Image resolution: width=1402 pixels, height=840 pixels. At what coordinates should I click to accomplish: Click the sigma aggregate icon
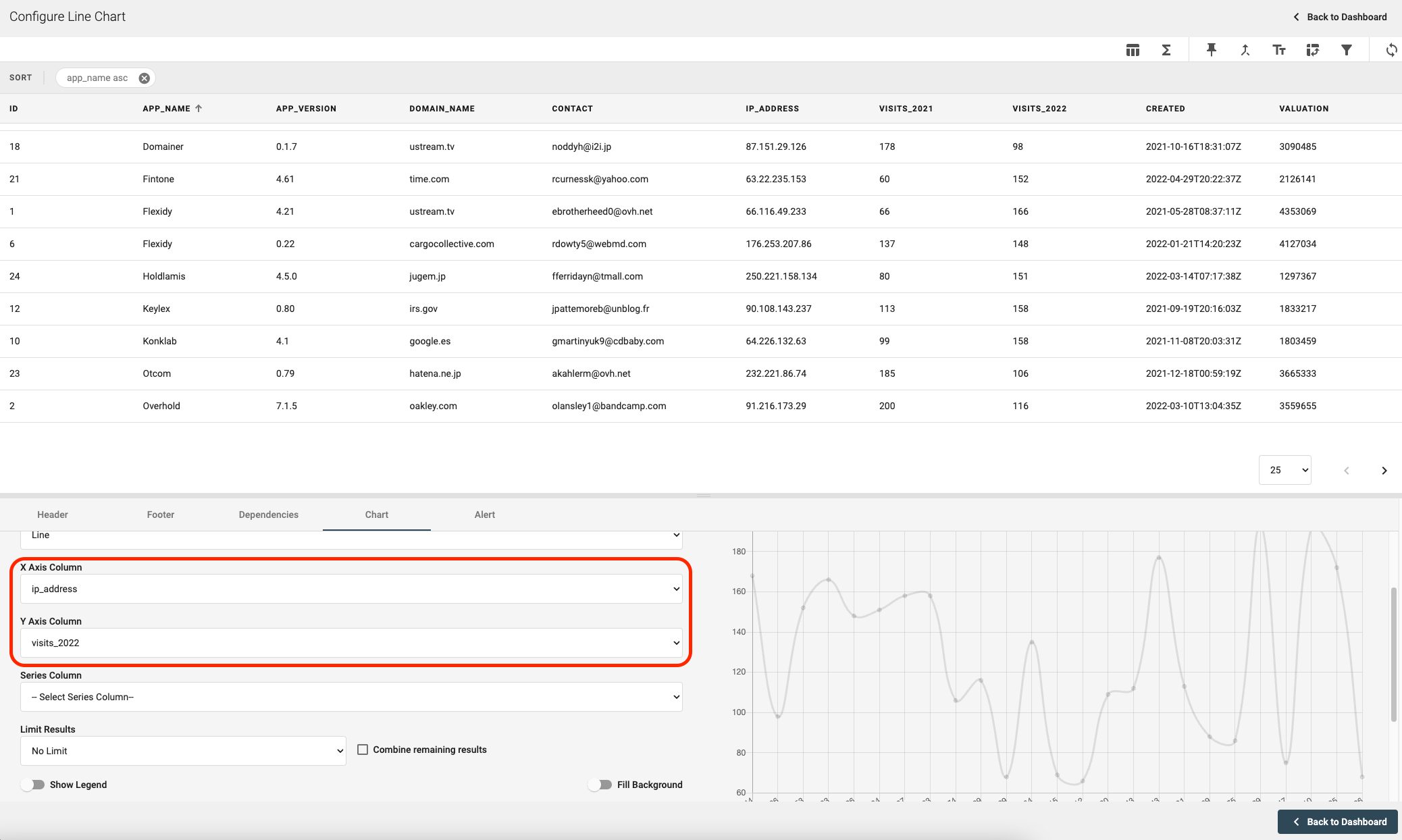(x=1166, y=50)
